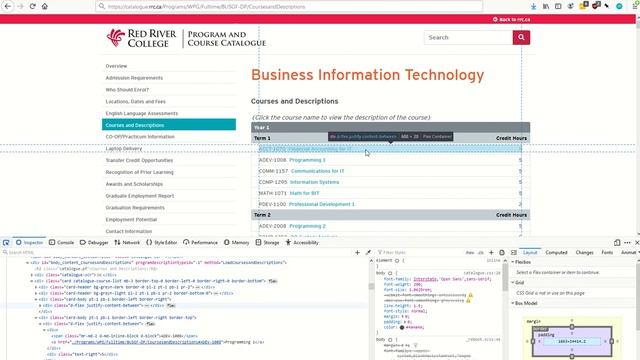This screenshot has height=360, width=640.
Task: Open the Programming 1 course link
Action: [307, 160]
